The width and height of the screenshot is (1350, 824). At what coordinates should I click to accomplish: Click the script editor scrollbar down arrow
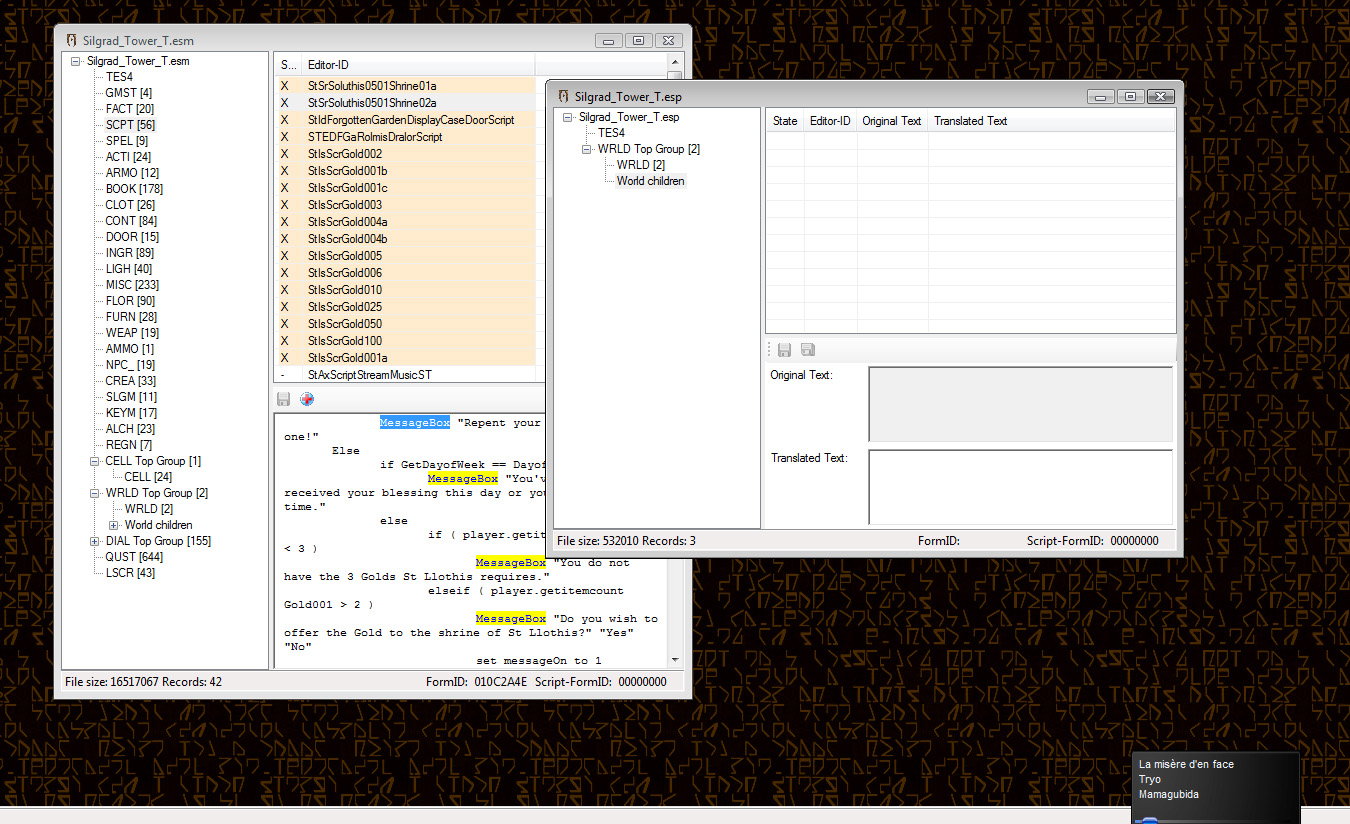[x=675, y=660]
